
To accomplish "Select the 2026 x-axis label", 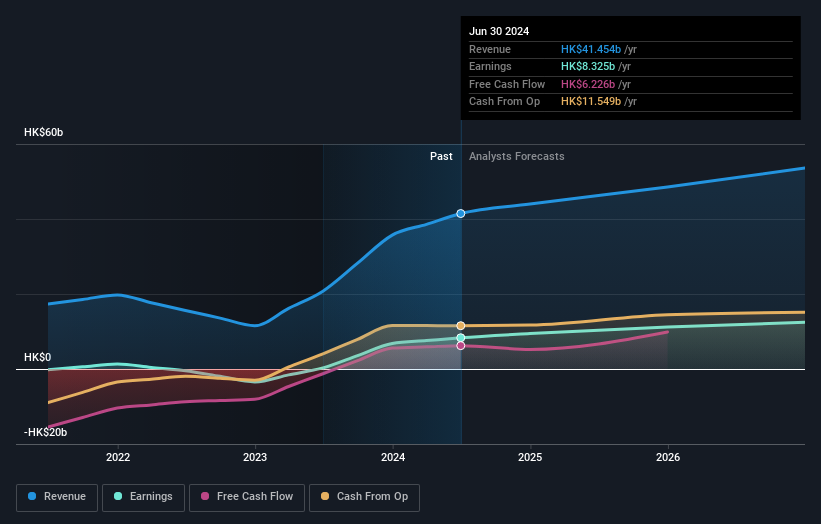I will pyautogui.click(x=668, y=457).
